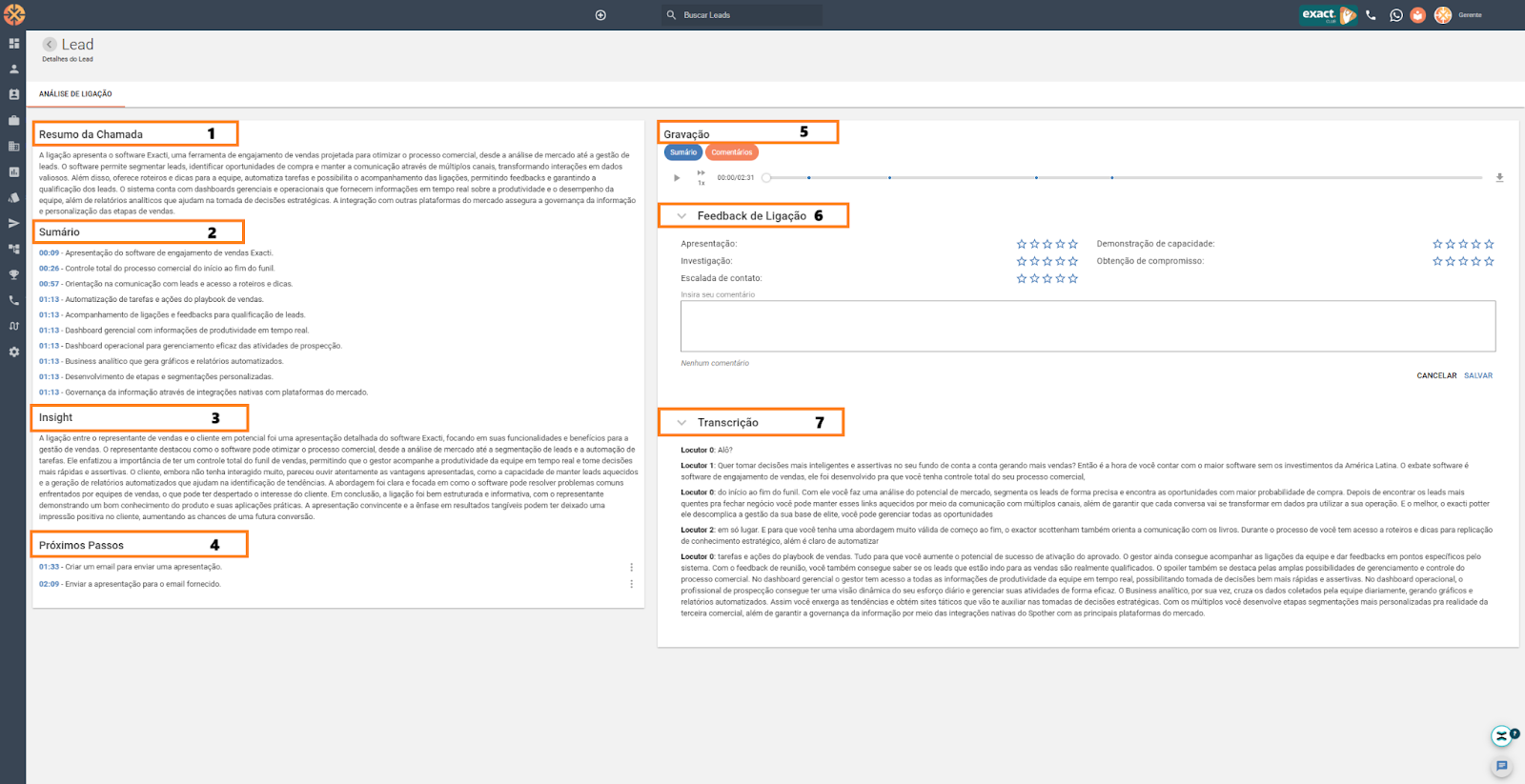Viewport: 1525px width, 784px height.
Task: Open the chat bubble icon at bottom right
Action: pos(1502,766)
